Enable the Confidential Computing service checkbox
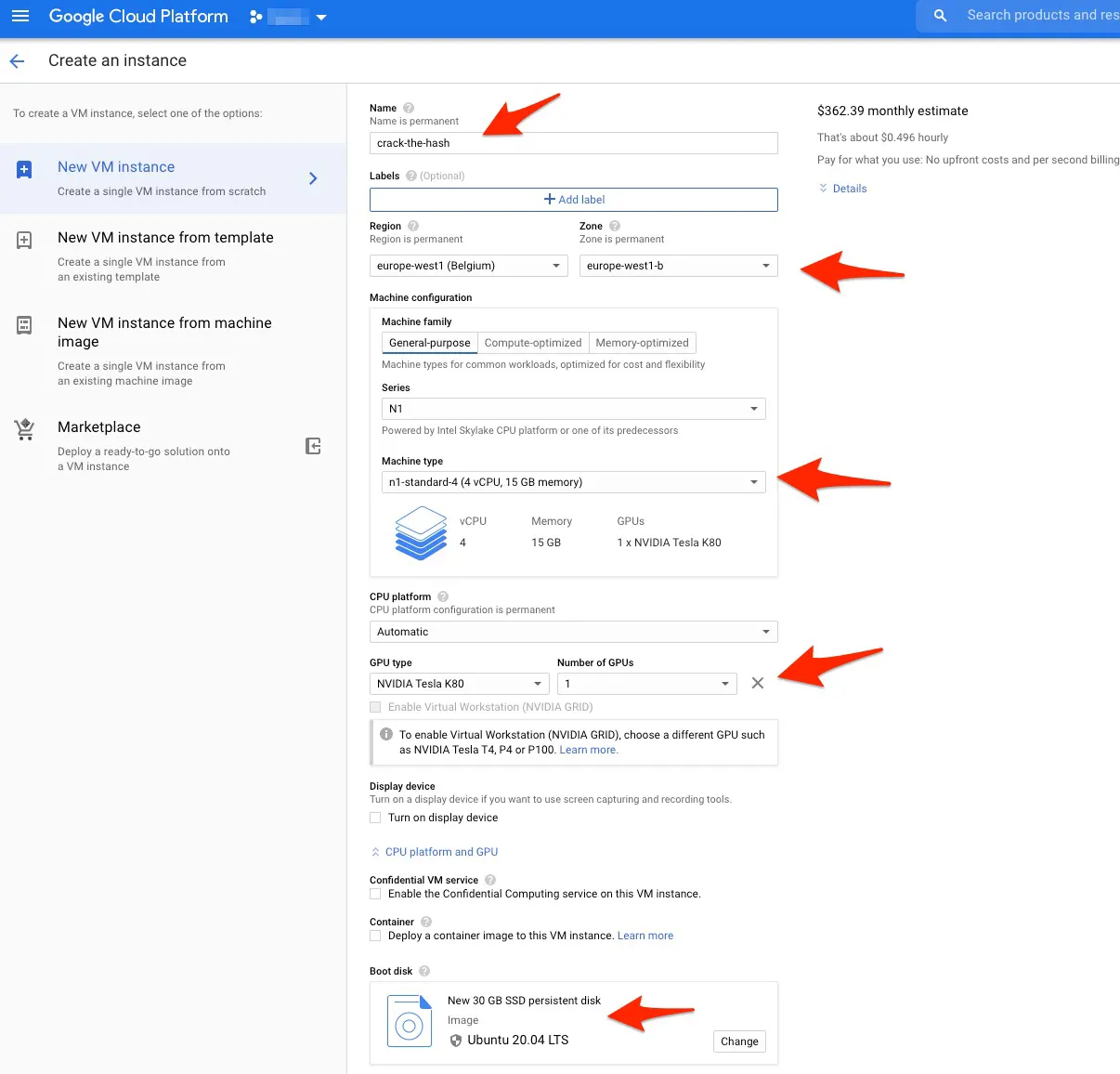Screen dimensions: 1120x1074 pyautogui.click(x=375, y=894)
